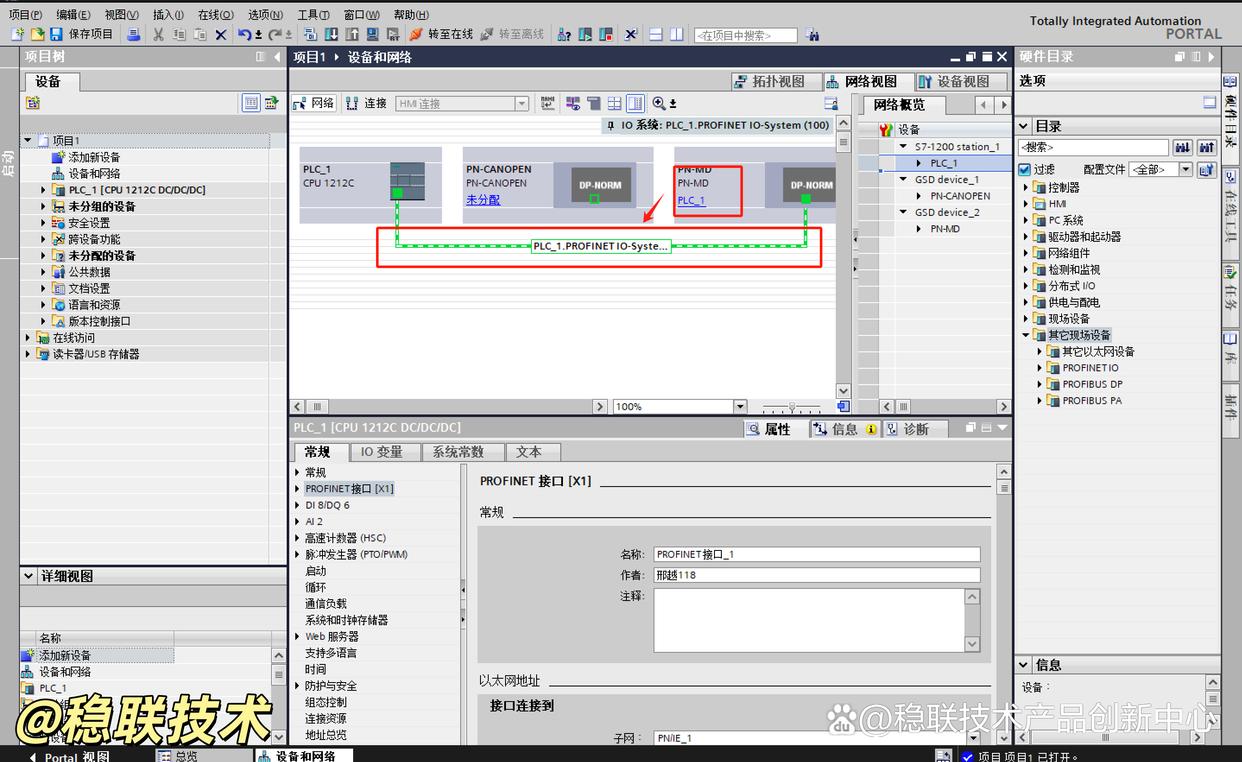Open the Online (在线) menu

215,14
